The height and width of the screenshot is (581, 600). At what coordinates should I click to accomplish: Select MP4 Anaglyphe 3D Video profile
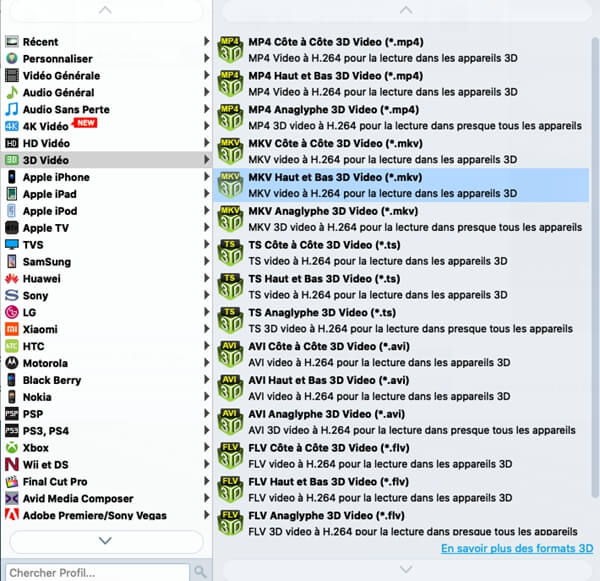(x=401, y=118)
